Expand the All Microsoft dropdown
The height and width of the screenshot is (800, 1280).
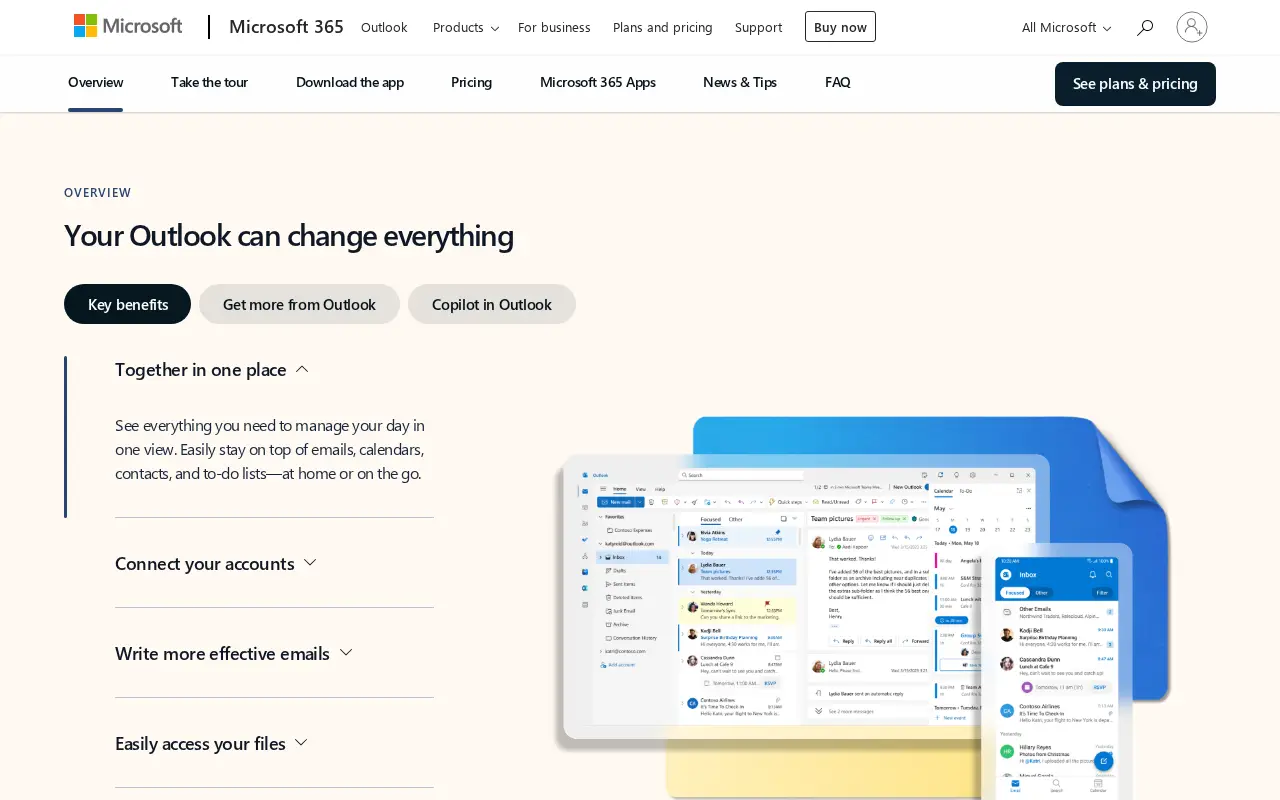(1066, 27)
